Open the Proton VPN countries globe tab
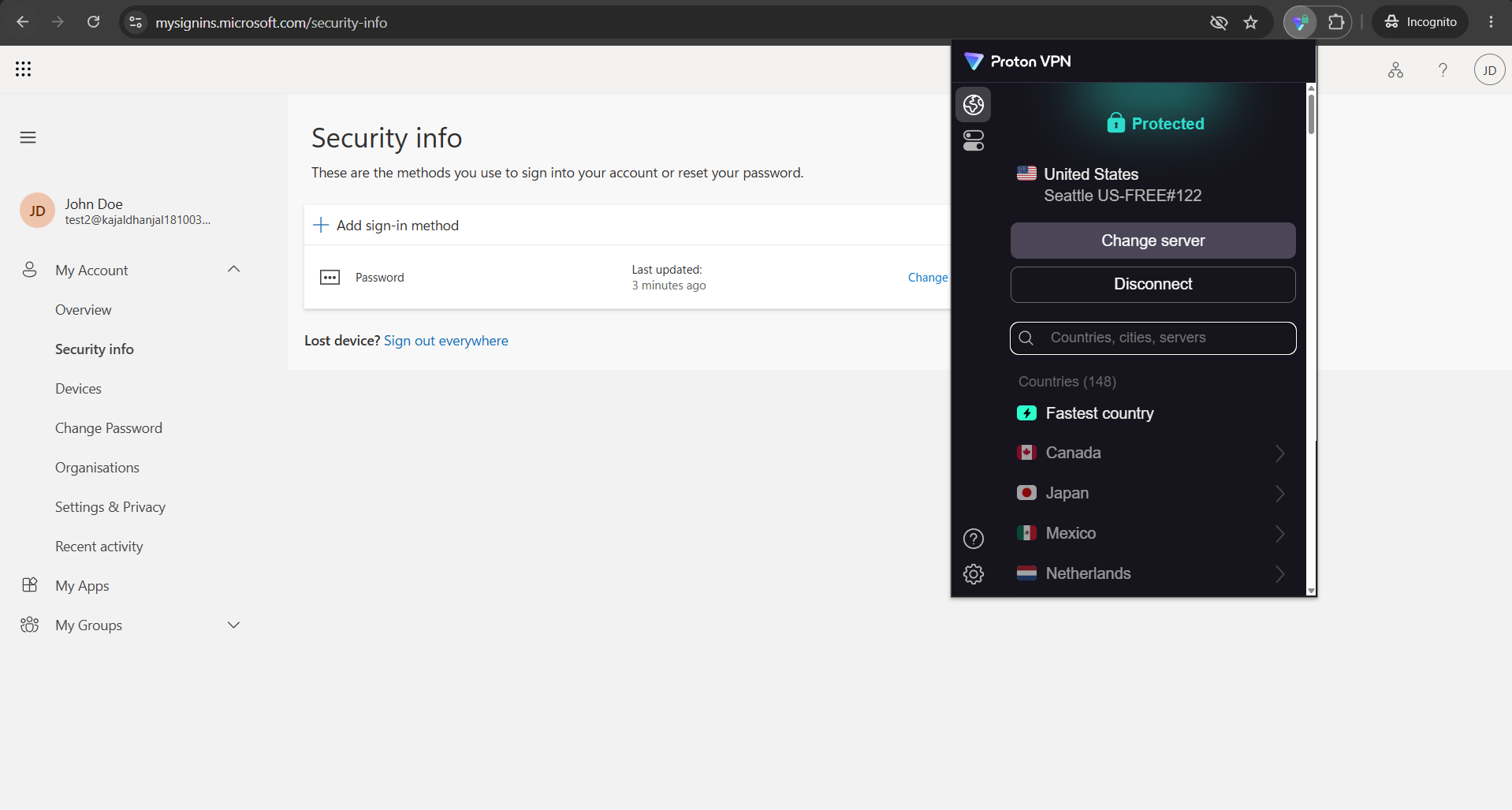This screenshot has width=1512, height=810. tap(974, 104)
